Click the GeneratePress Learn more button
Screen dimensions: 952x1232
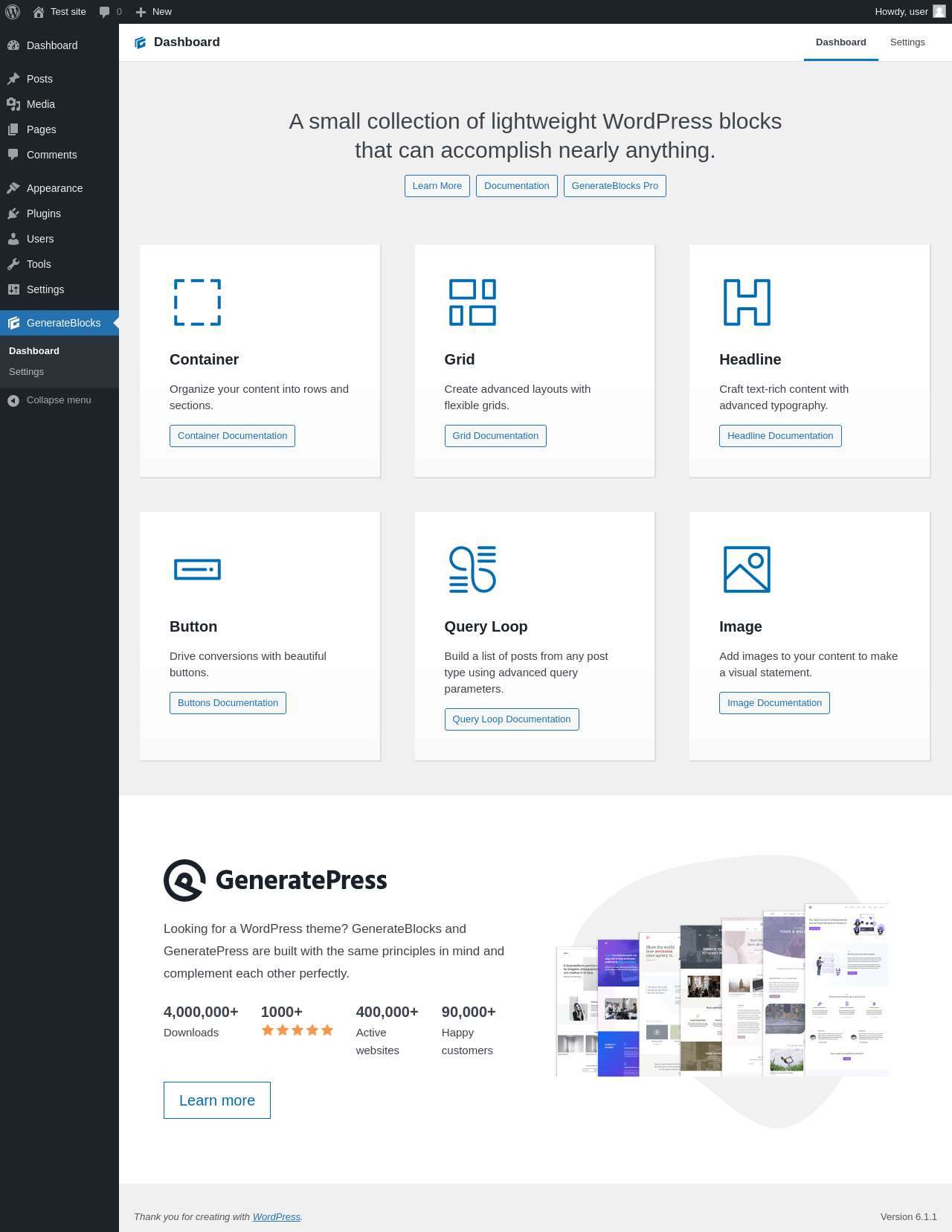point(217,1100)
